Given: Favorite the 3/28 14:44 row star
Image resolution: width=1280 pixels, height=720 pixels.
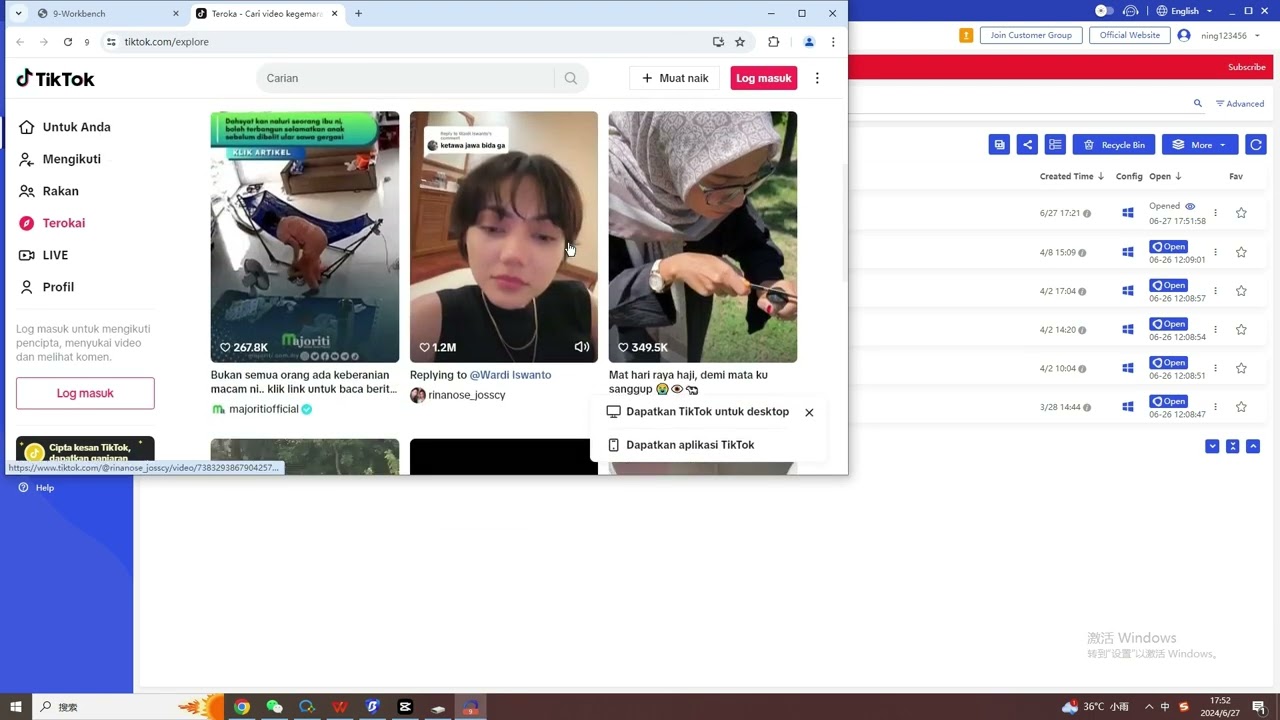Looking at the screenshot, I should click(1241, 407).
